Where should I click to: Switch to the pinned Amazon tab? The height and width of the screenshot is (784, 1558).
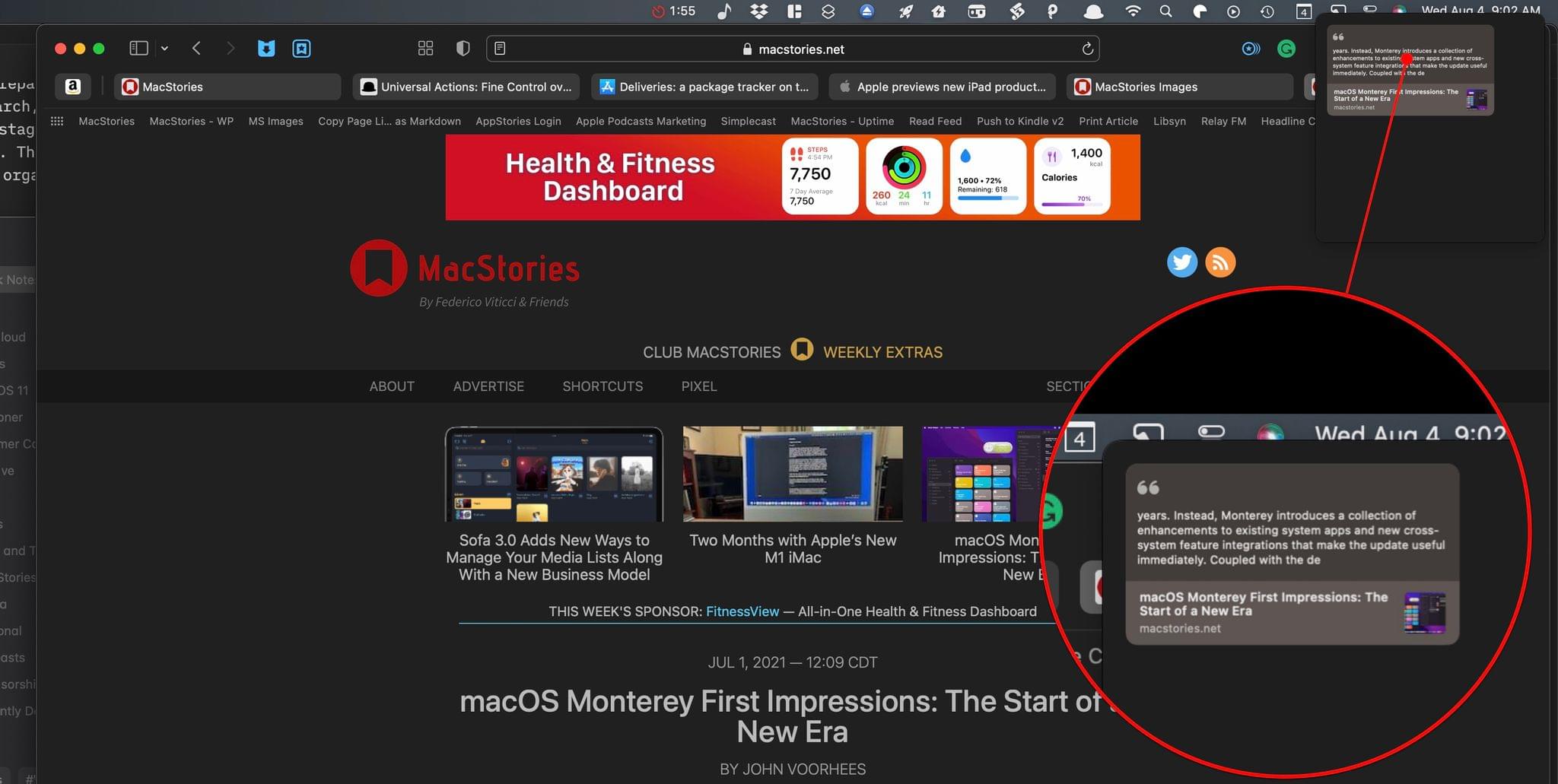(x=73, y=87)
